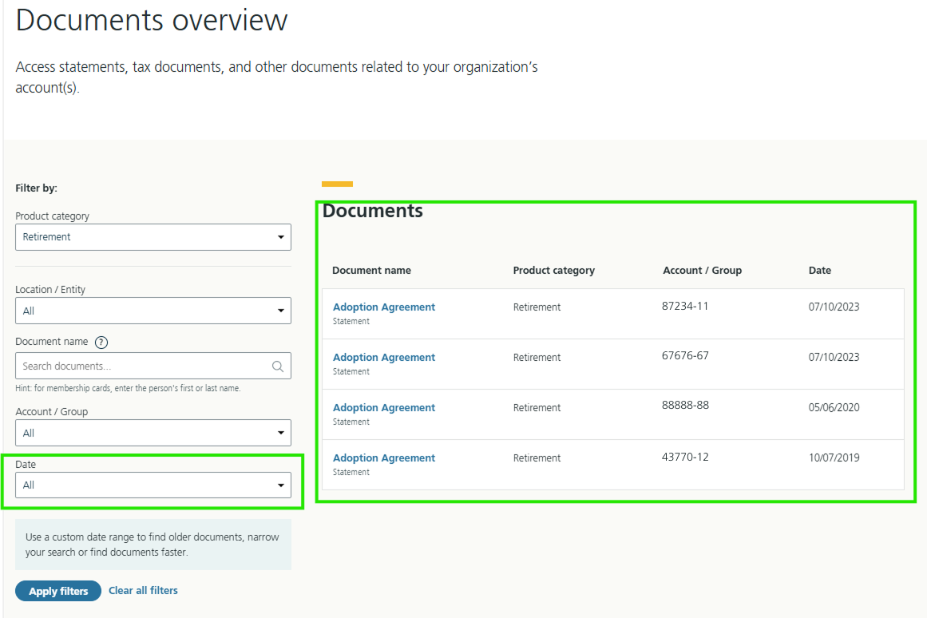927x618 pixels.
Task: Open the Date filter dropdown
Action: tap(153, 485)
